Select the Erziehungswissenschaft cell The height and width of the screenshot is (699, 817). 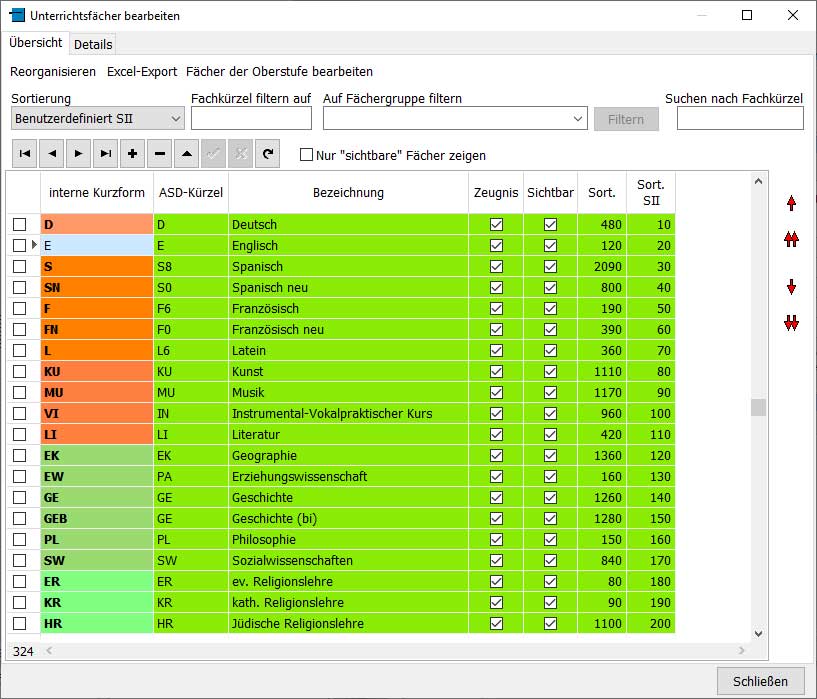[348, 477]
